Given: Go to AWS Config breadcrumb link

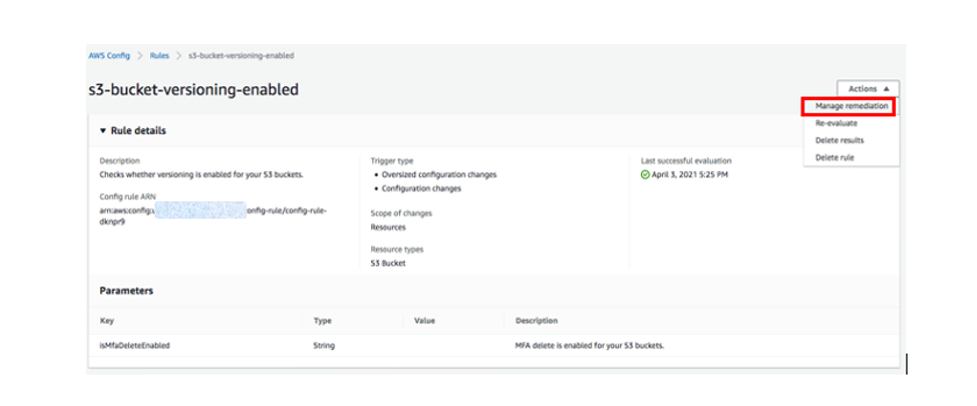Looking at the screenshot, I should click(109, 55).
